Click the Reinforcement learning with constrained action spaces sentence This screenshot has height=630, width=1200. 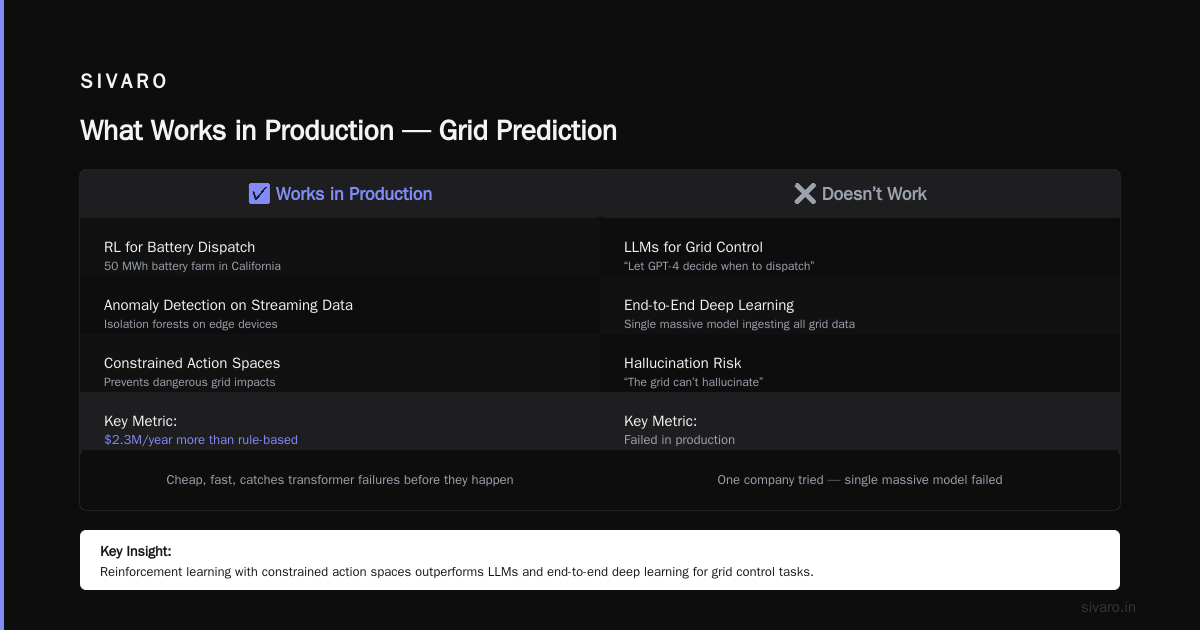pos(457,572)
